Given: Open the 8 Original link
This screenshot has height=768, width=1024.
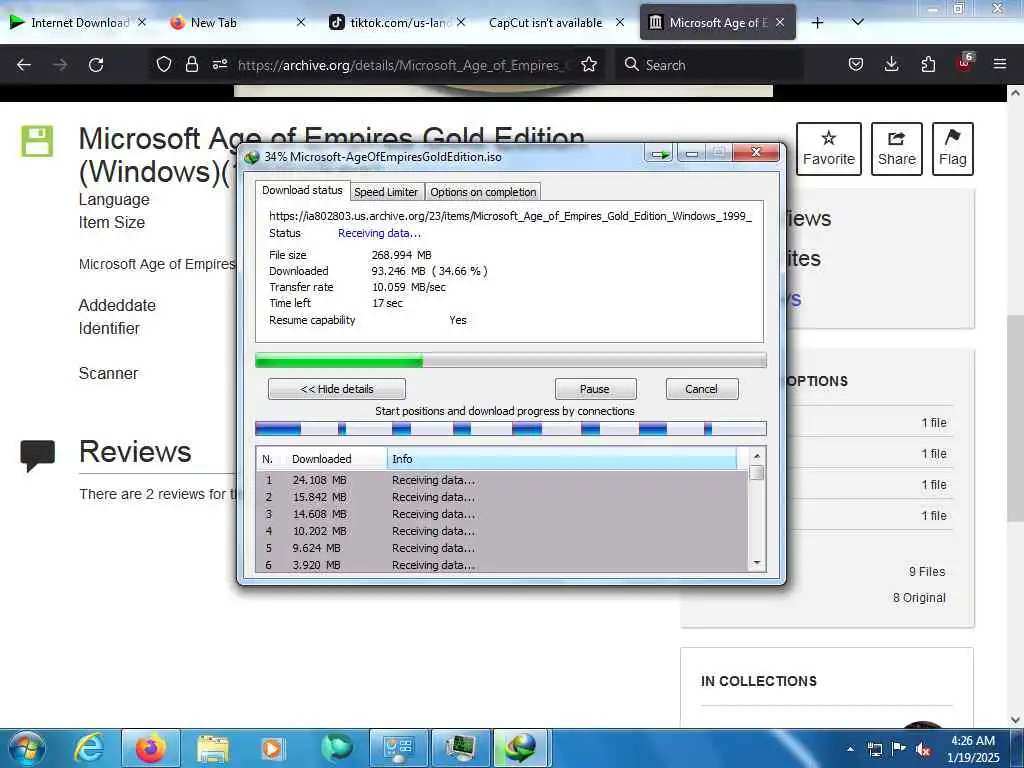Looking at the screenshot, I should (x=919, y=598).
